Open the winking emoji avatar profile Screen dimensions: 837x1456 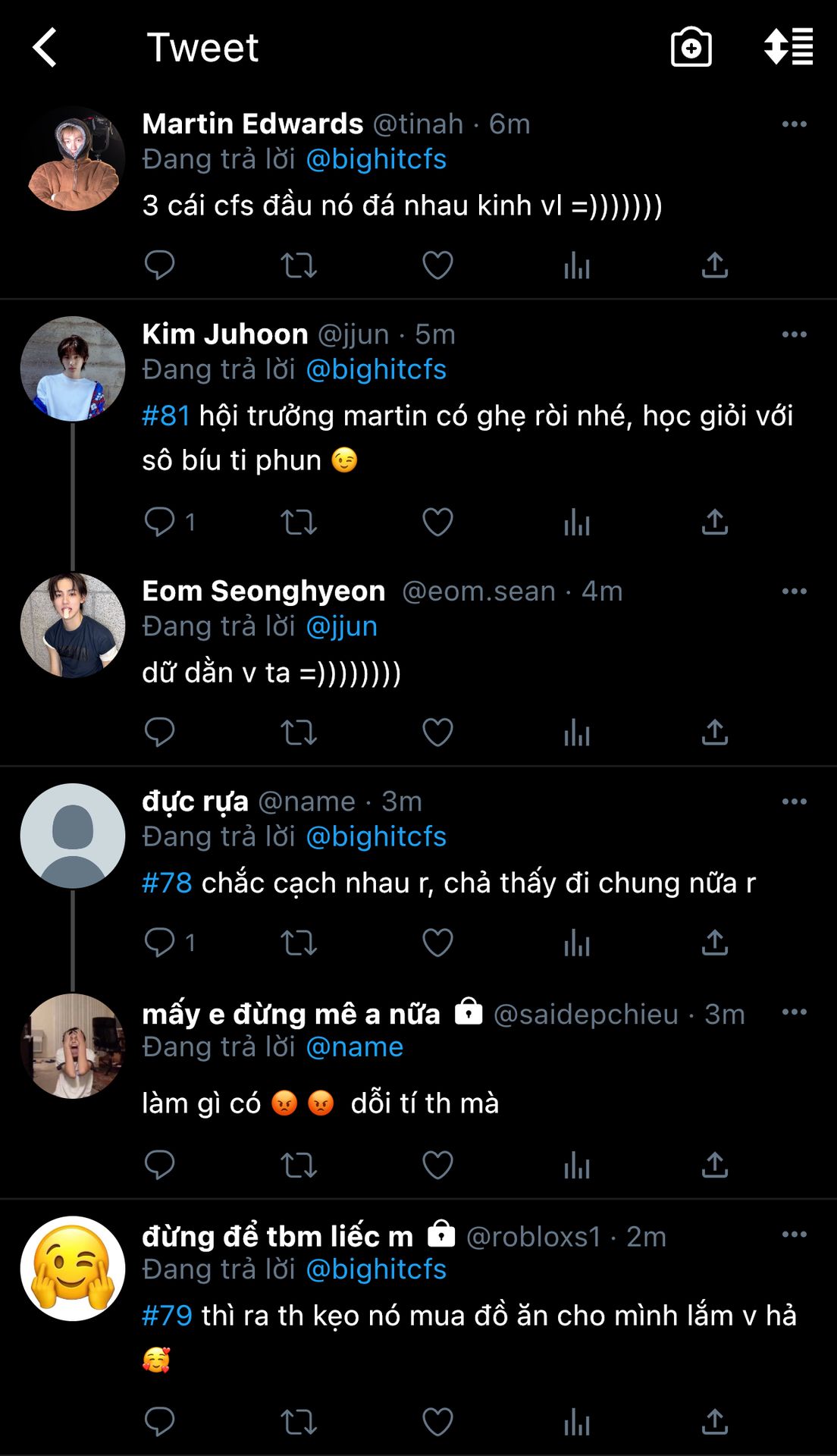point(73,1268)
